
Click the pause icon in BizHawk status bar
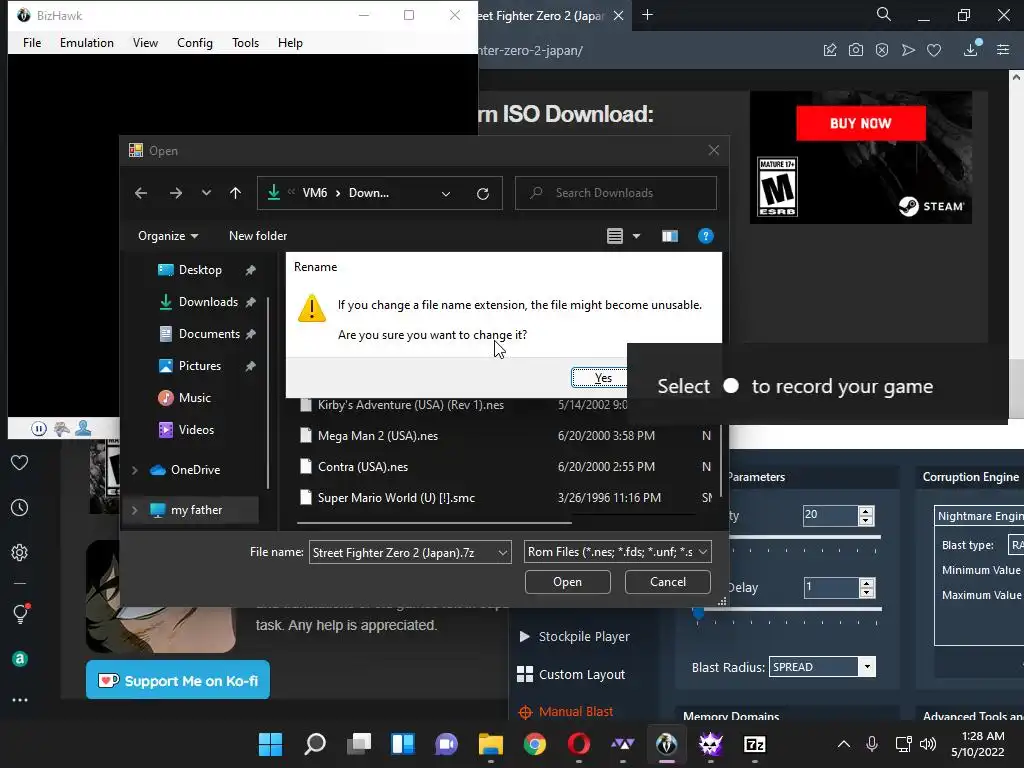pyautogui.click(x=39, y=428)
